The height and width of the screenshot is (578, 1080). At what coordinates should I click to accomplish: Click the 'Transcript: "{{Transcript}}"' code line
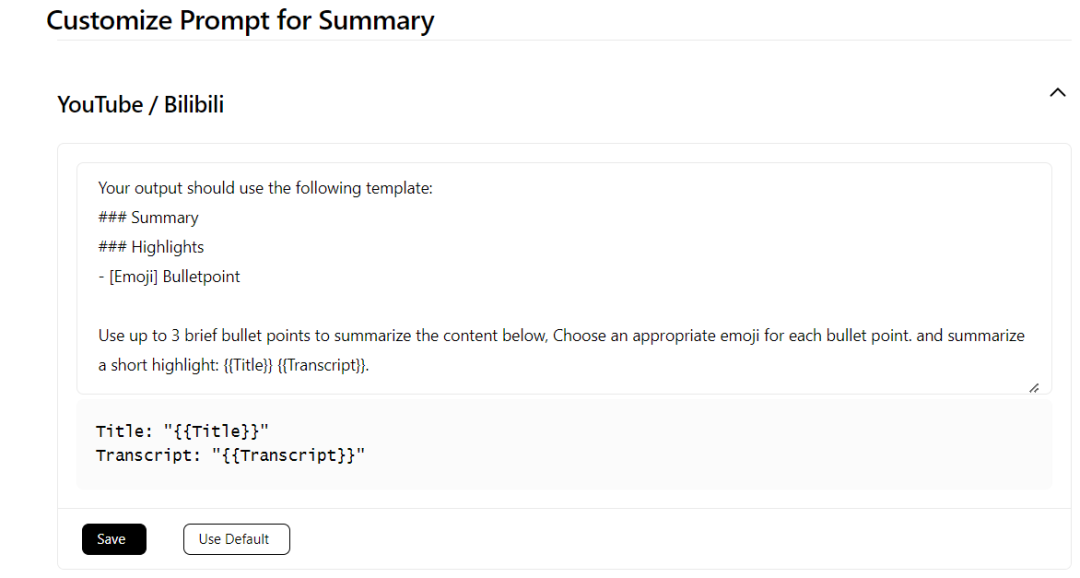(231, 455)
